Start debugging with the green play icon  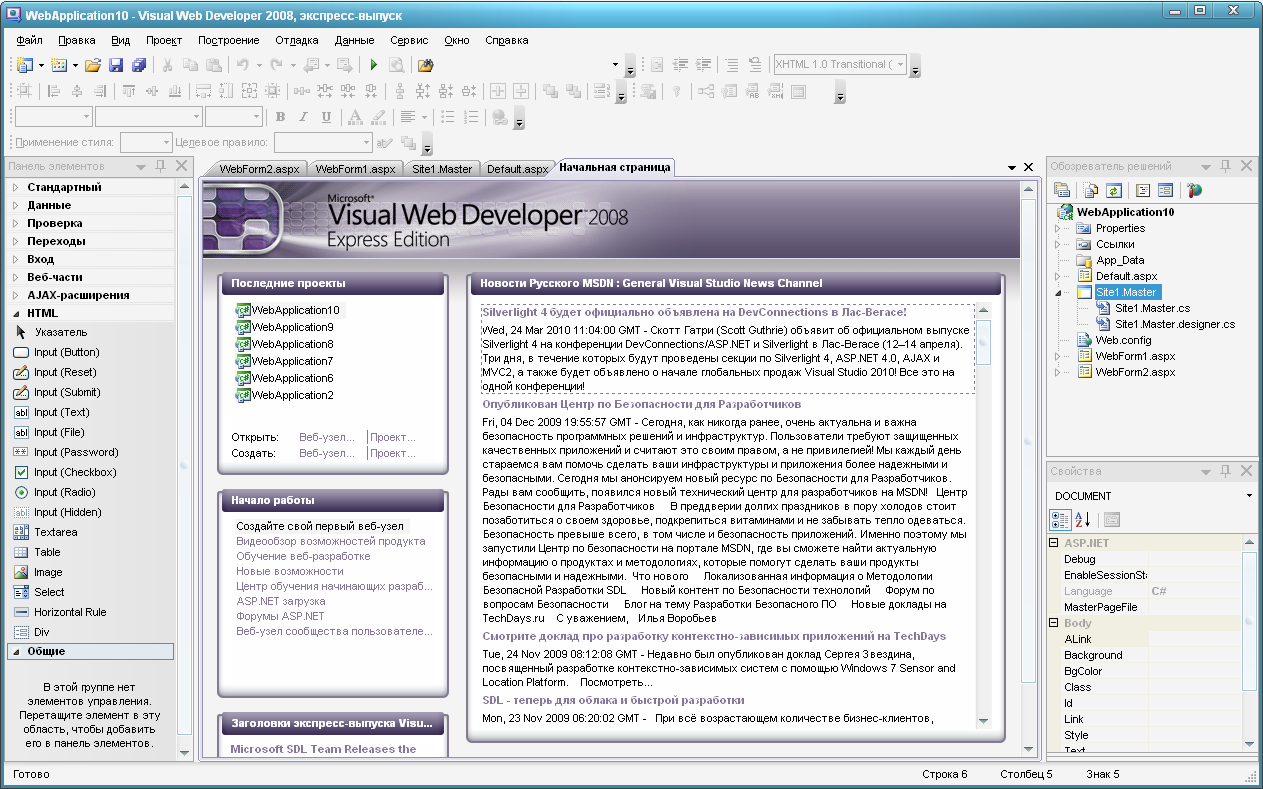click(373, 65)
